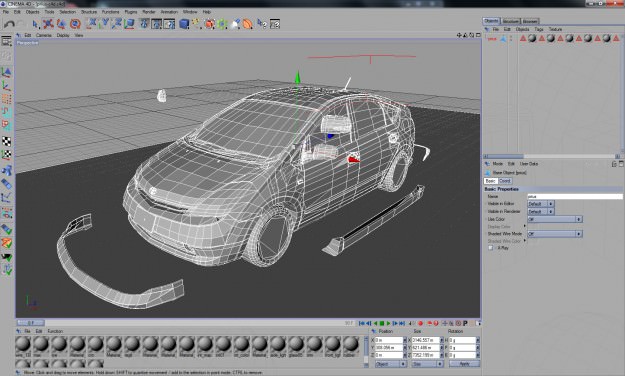Click the Name input field
Viewport: 625px width, 376px height.
tap(574, 197)
